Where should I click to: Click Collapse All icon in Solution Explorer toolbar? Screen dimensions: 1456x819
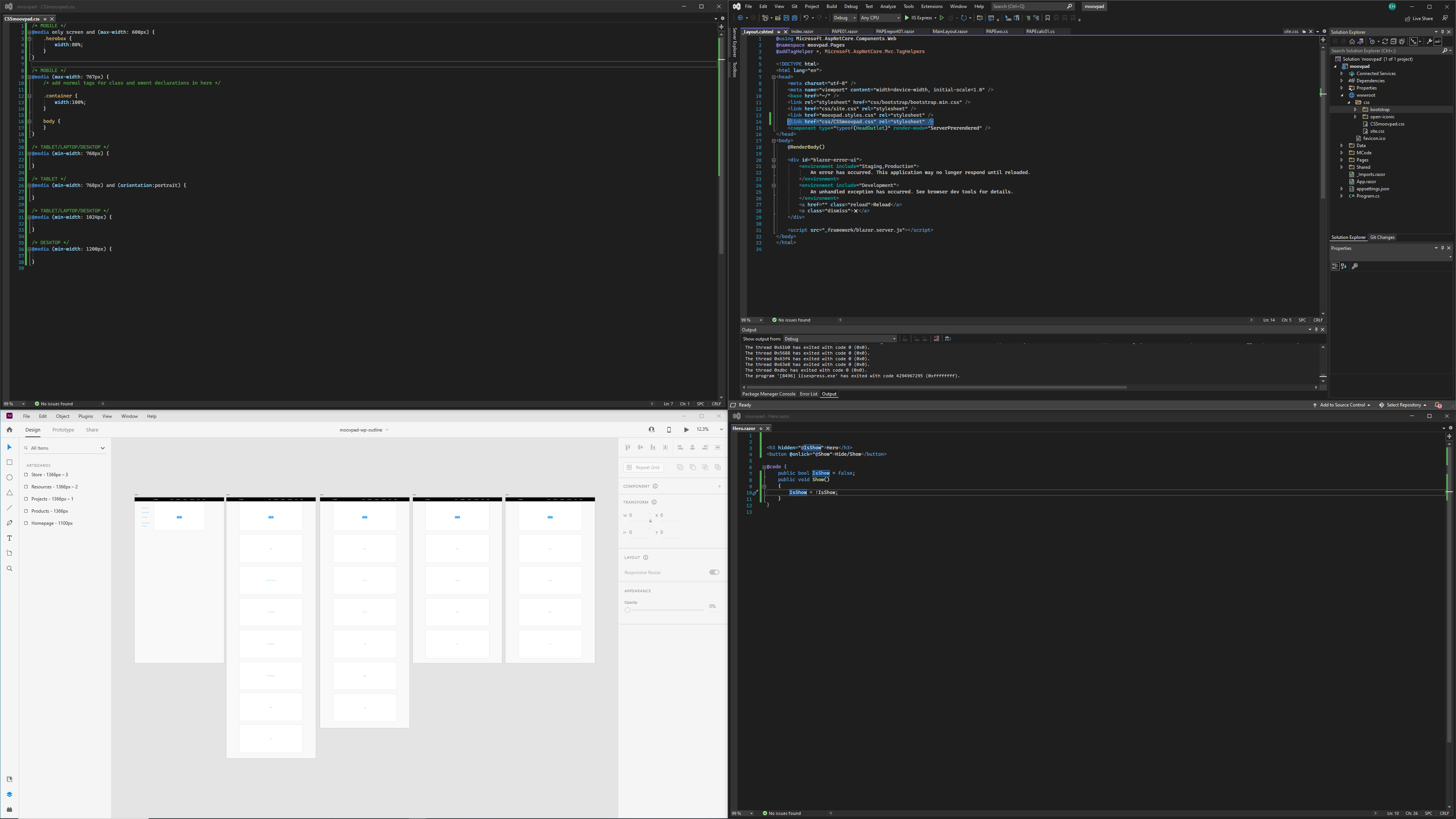pos(1393,41)
